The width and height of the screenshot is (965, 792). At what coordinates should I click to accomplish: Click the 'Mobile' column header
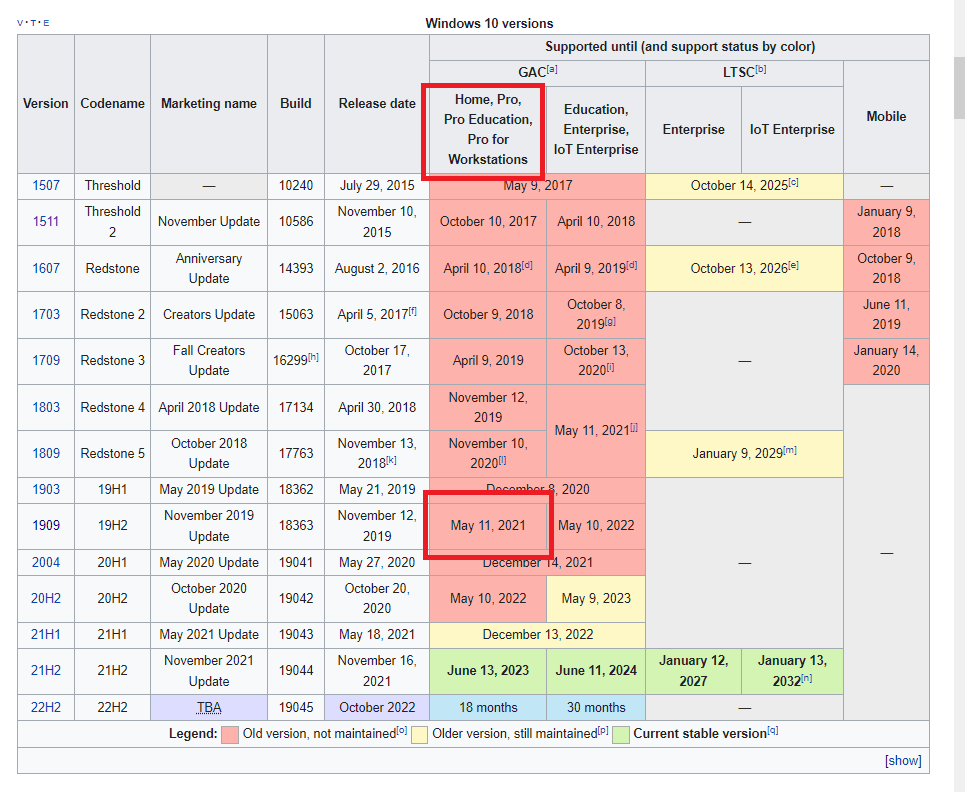tap(886, 116)
